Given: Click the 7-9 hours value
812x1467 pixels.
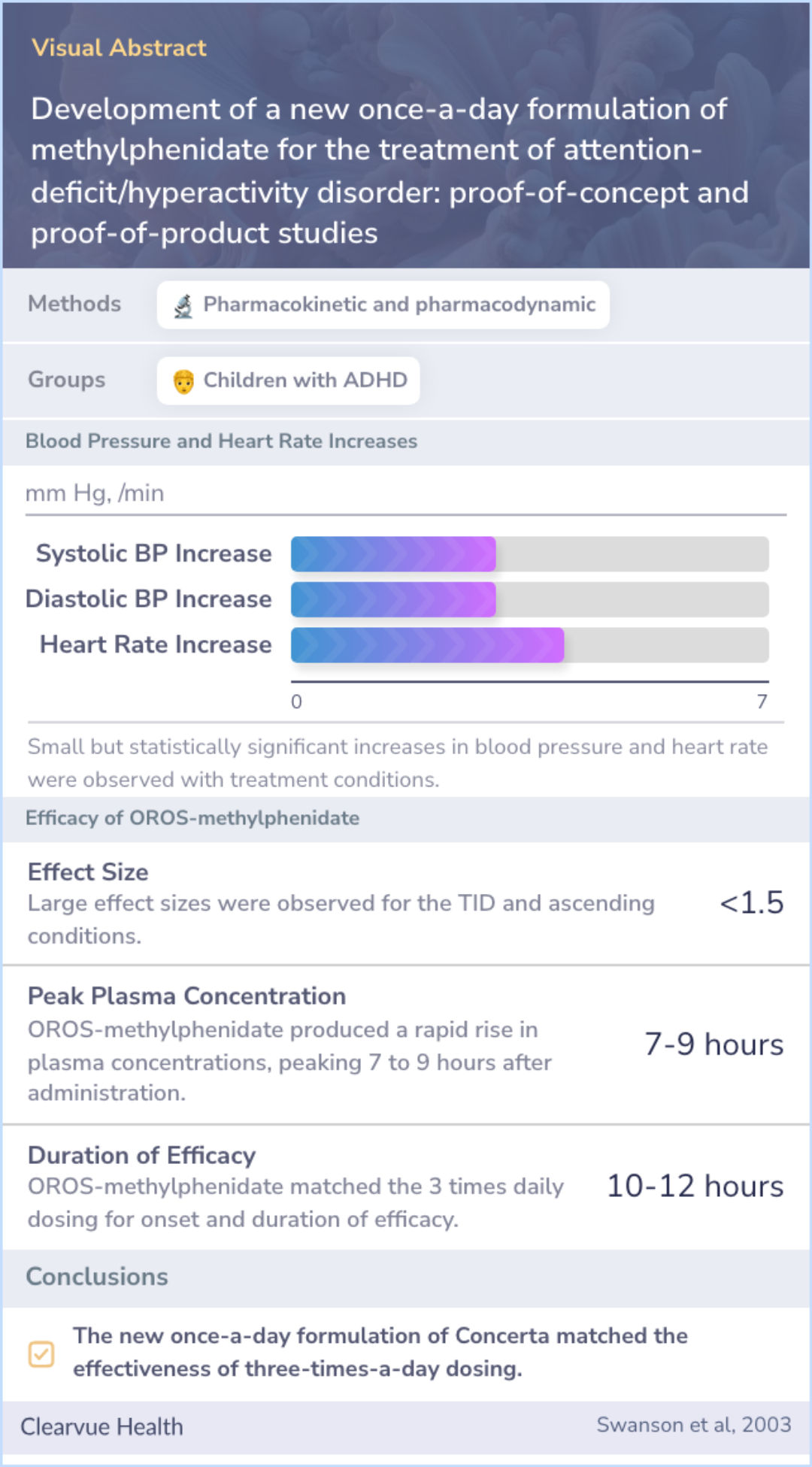Looking at the screenshot, I should [714, 1044].
